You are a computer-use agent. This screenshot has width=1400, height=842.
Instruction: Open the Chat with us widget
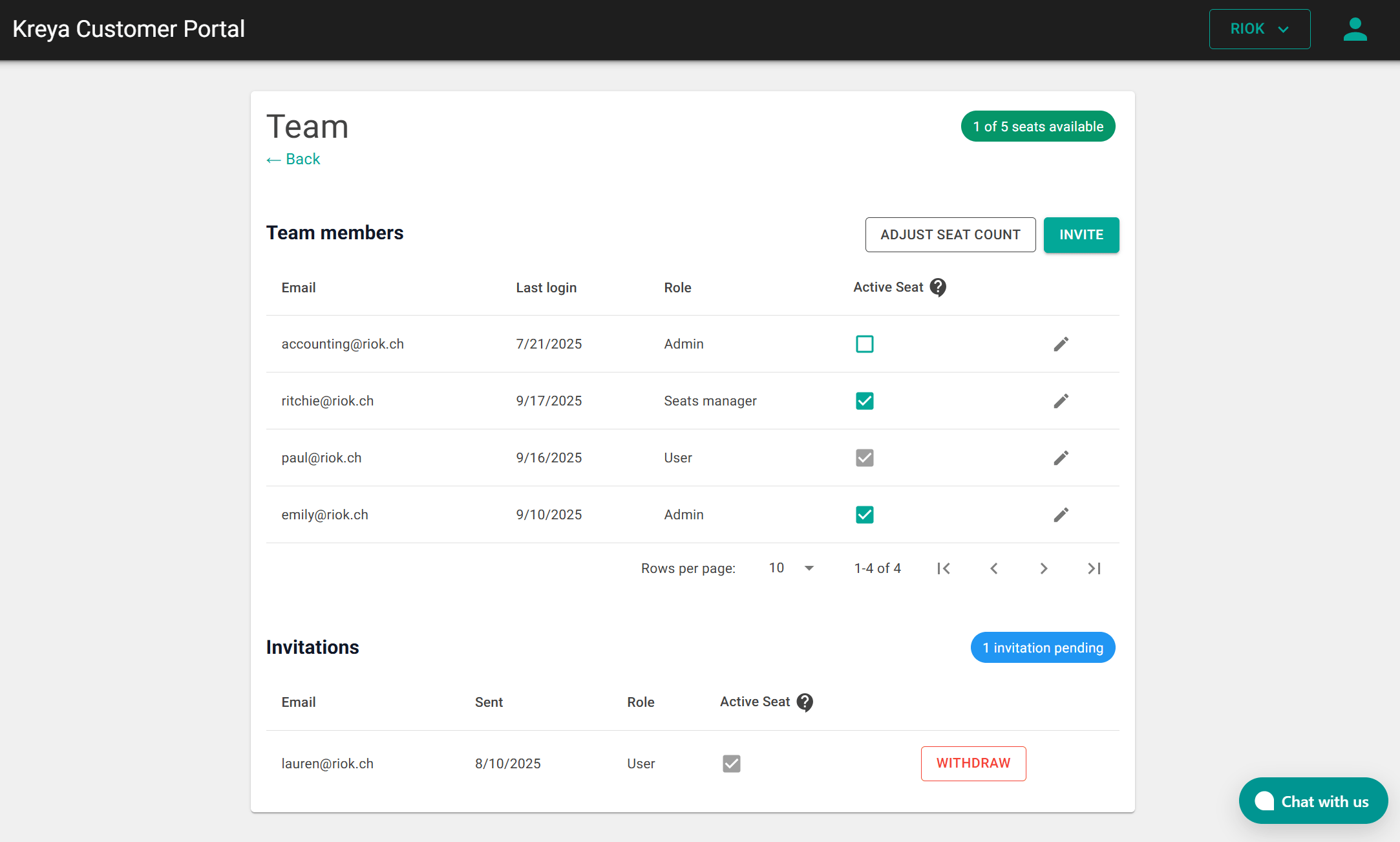tap(1313, 801)
